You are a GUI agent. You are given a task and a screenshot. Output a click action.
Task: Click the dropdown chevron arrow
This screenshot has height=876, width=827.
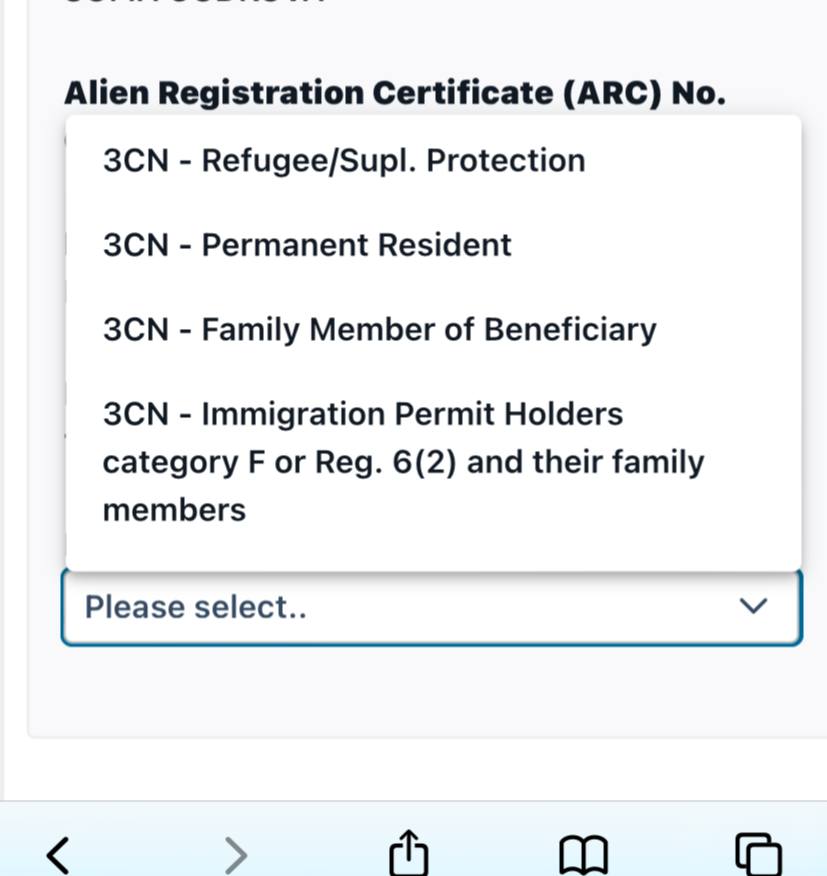point(752,606)
